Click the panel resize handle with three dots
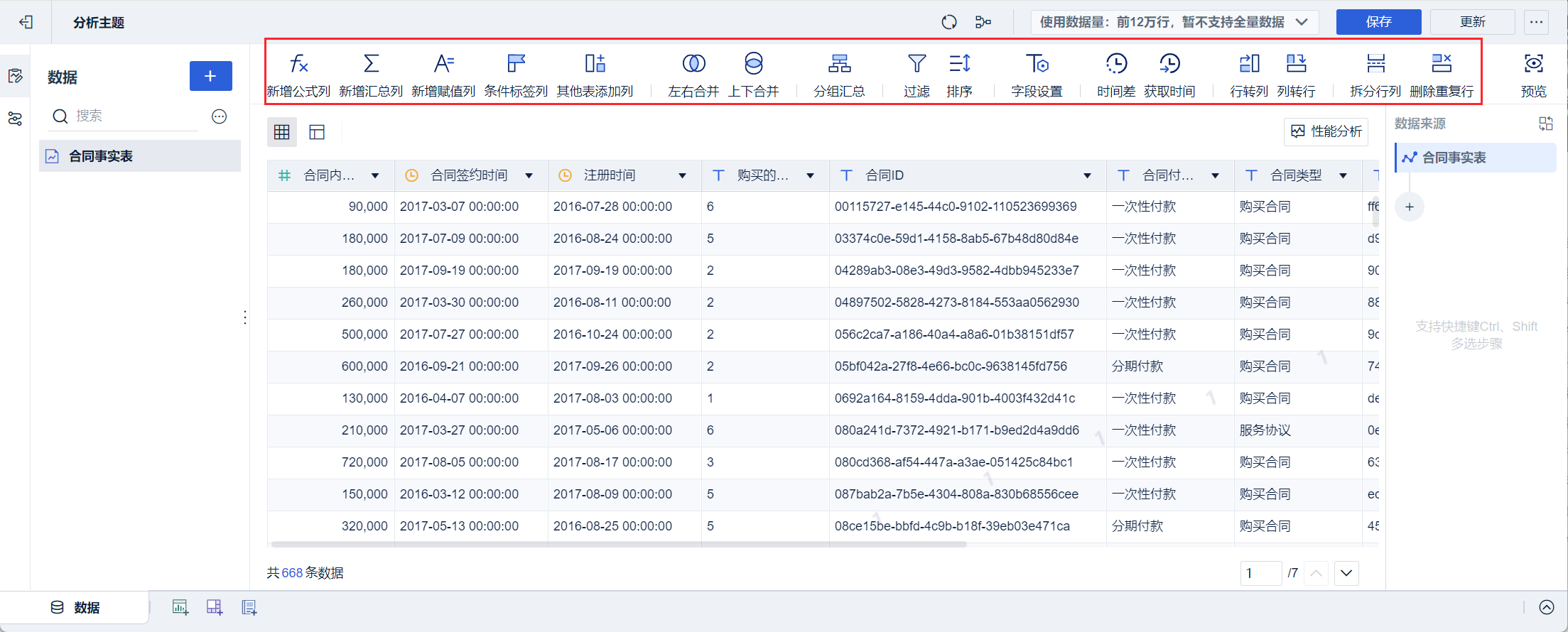 (x=245, y=317)
